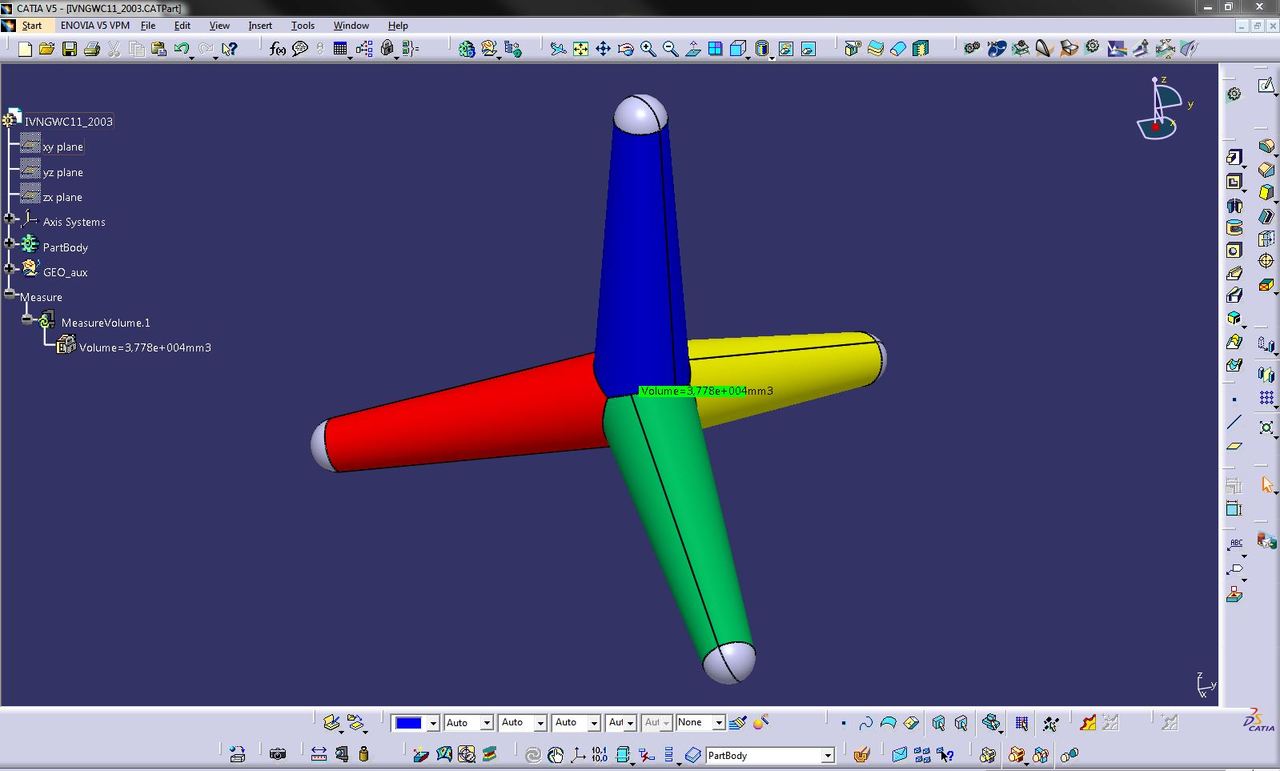Click the Sketcher icon at top right
Image resolution: width=1280 pixels, height=771 pixels.
1266,88
